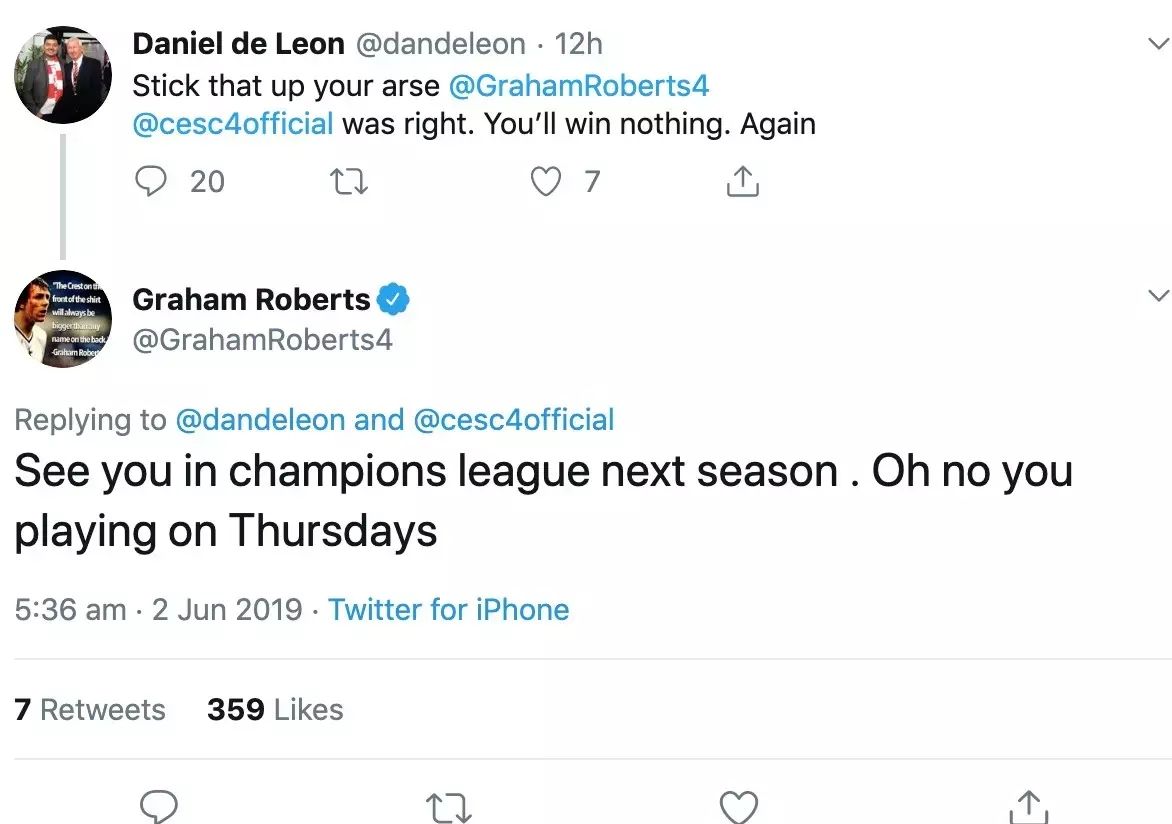Image resolution: width=1172 pixels, height=824 pixels.
Task: Open the Twitter for iPhone link
Action: point(449,609)
